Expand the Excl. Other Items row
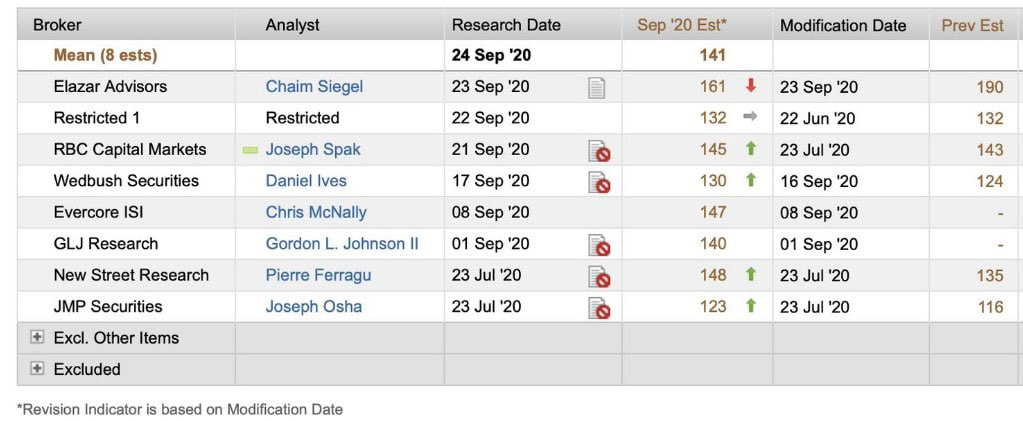 coord(37,337)
